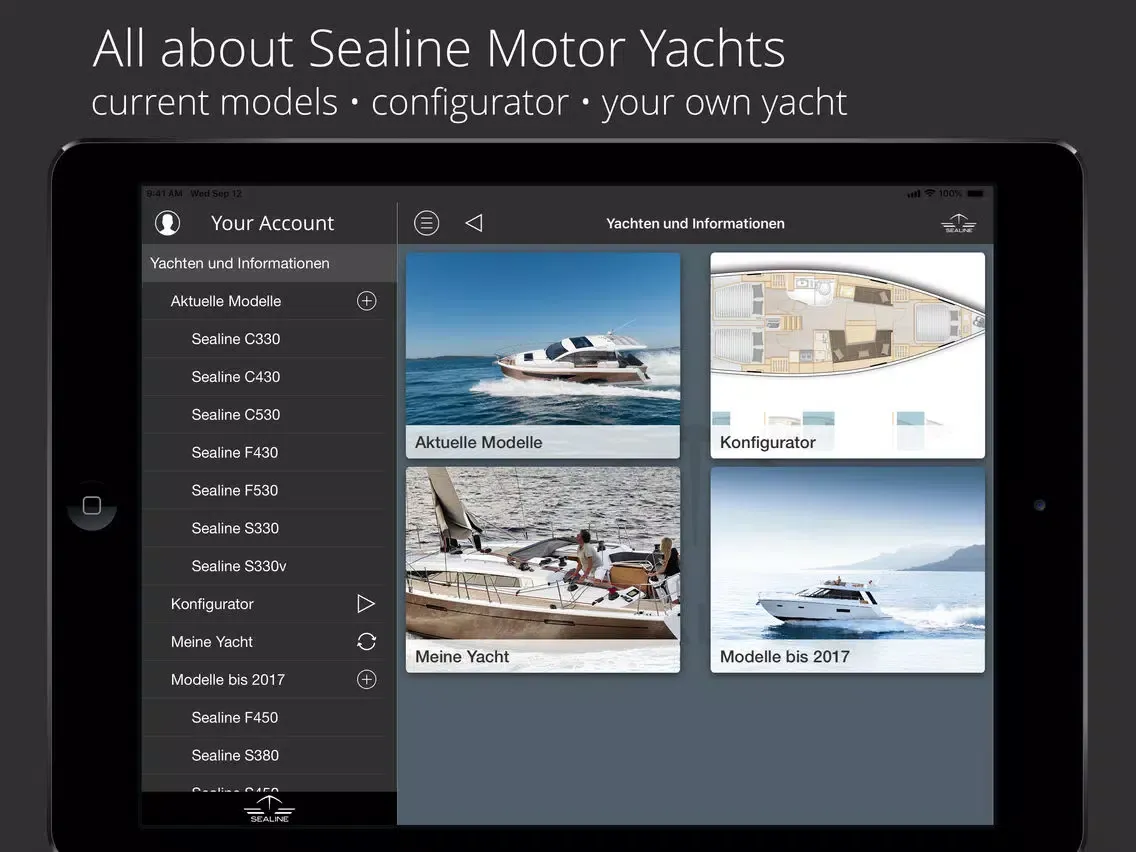Tap the Your Account heading
This screenshot has width=1136, height=852.
coord(272,223)
